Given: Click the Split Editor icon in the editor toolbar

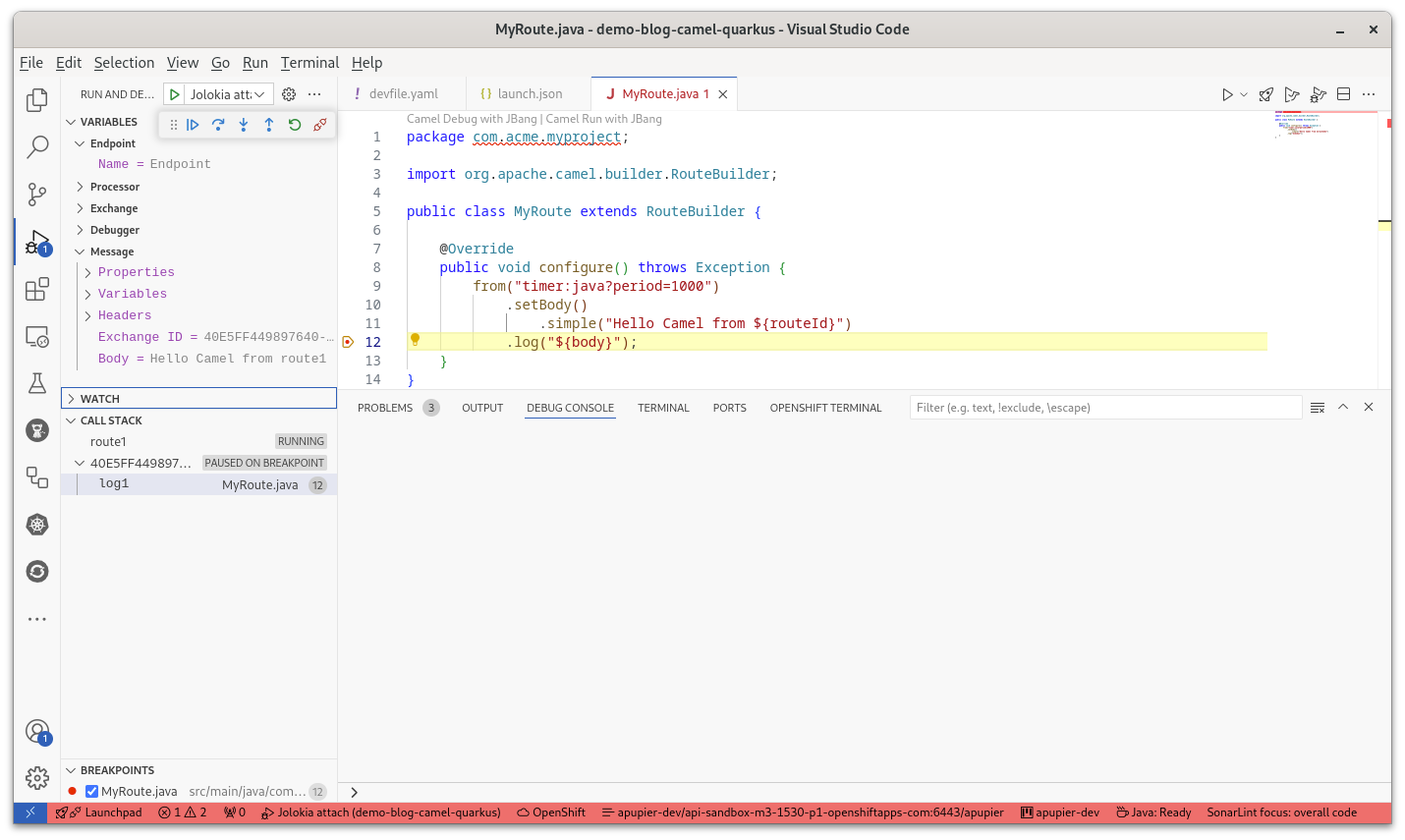Looking at the screenshot, I should coord(1343,93).
